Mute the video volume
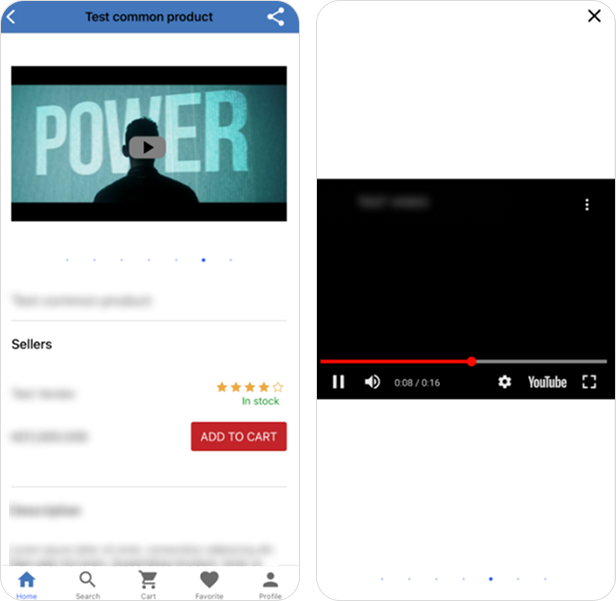 (x=372, y=382)
